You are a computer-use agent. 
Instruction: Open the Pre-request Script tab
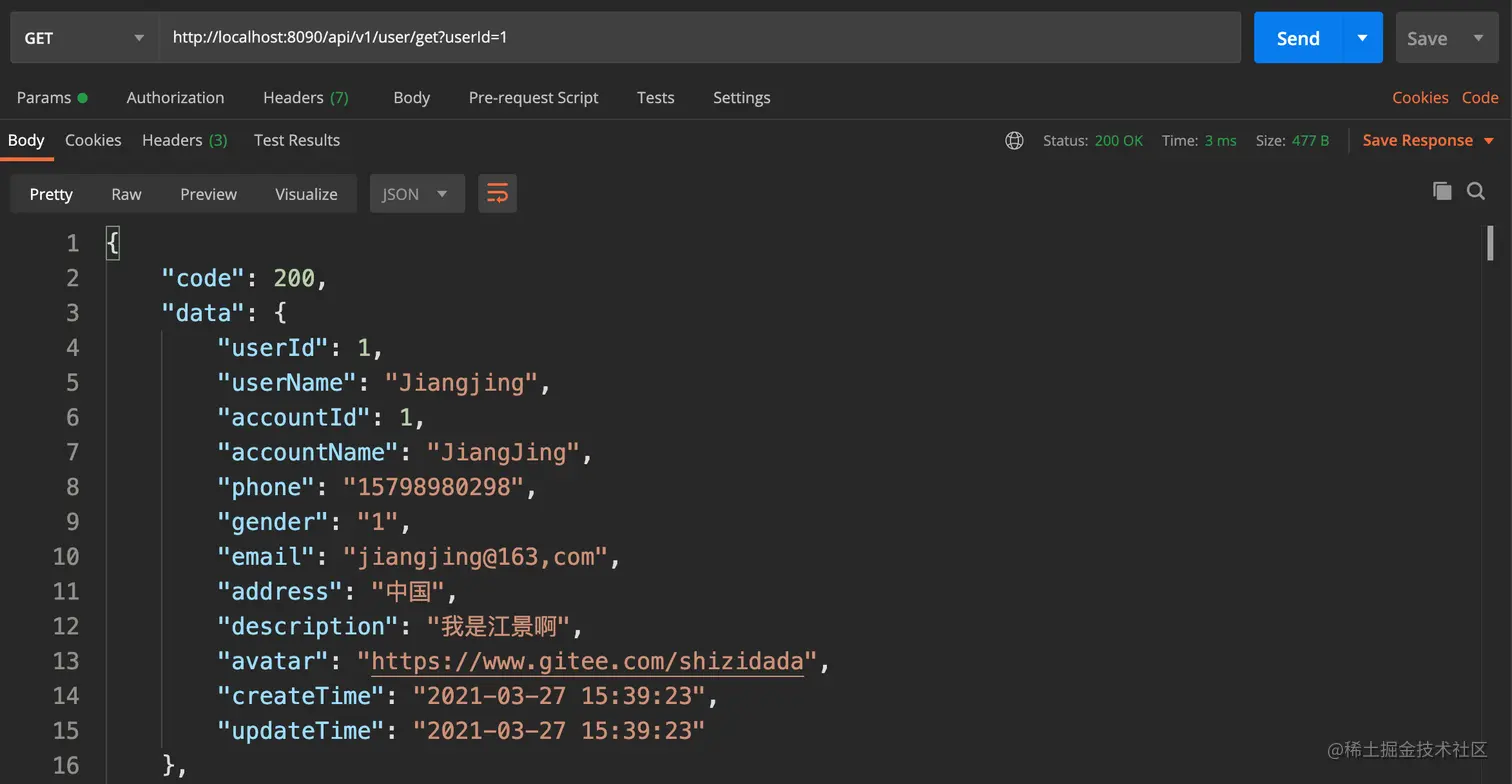coord(533,97)
